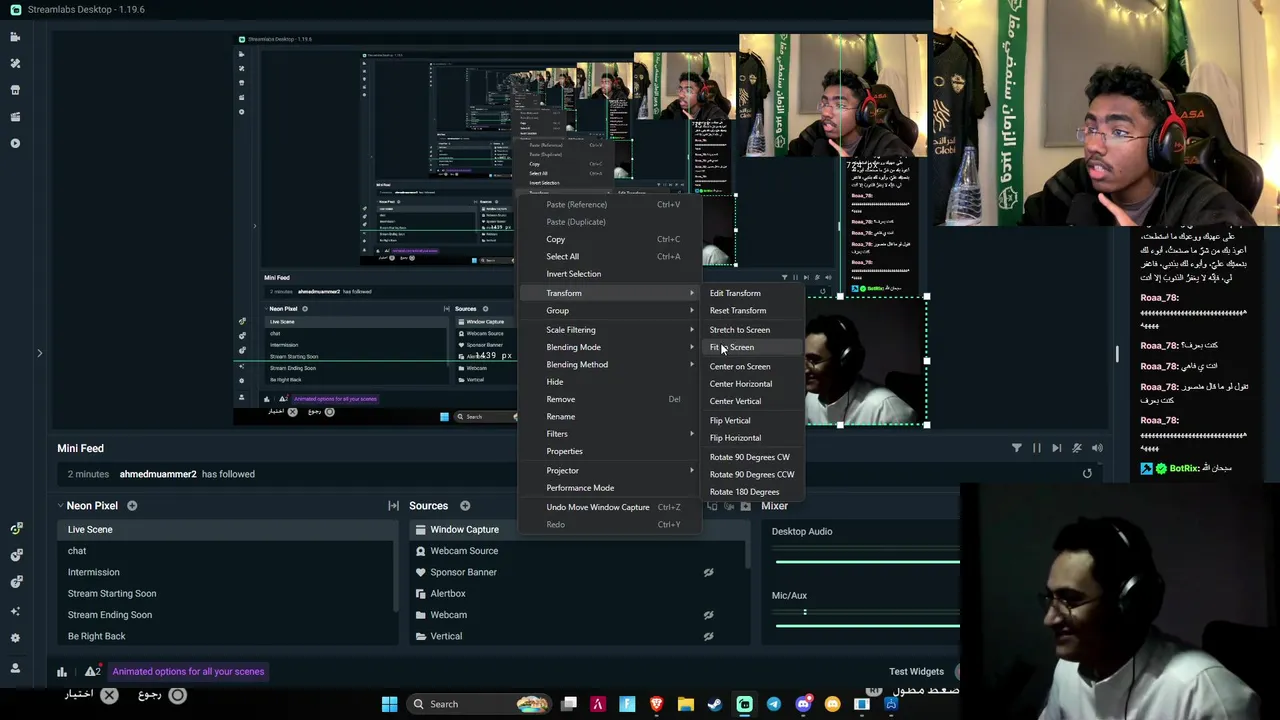The height and width of the screenshot is (720, 1280).
Task: Refresh the ahmedmuammer2 follow event
Action: pyautogui.click(x=1087, y=474)
